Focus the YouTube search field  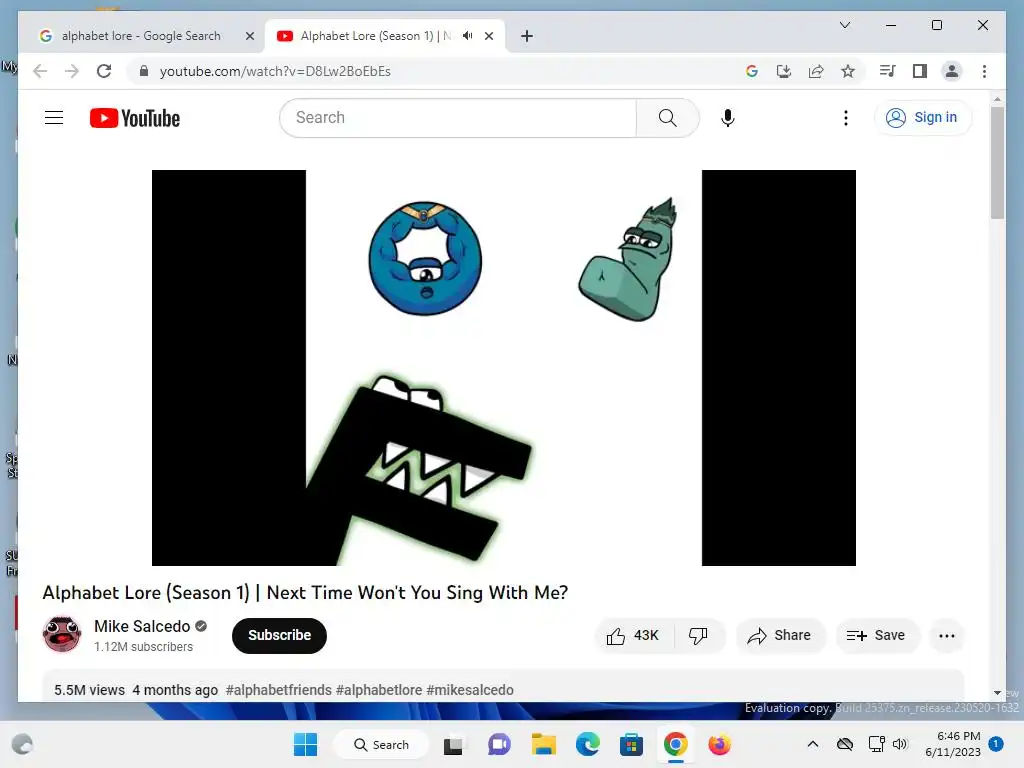[458, 118]
